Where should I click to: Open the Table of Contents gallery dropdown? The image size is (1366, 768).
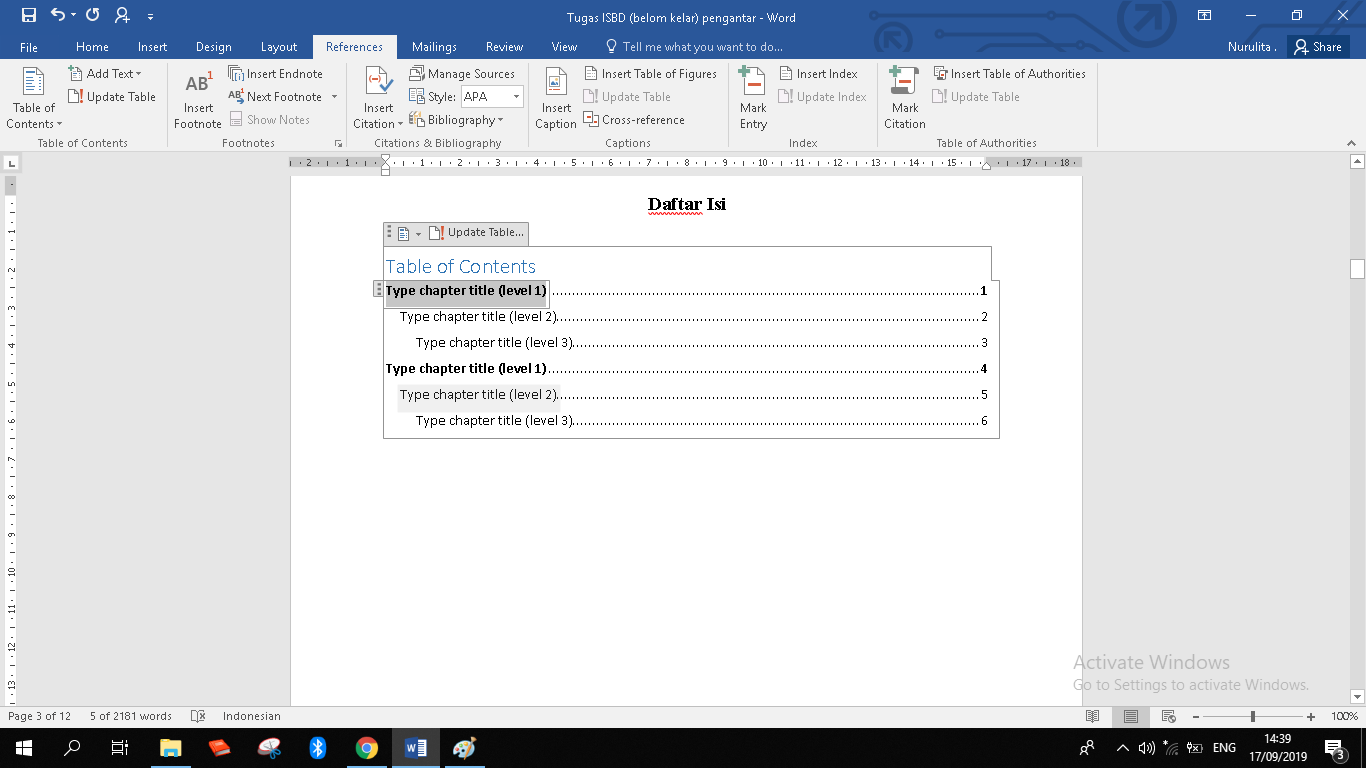(x=34, y=98)
